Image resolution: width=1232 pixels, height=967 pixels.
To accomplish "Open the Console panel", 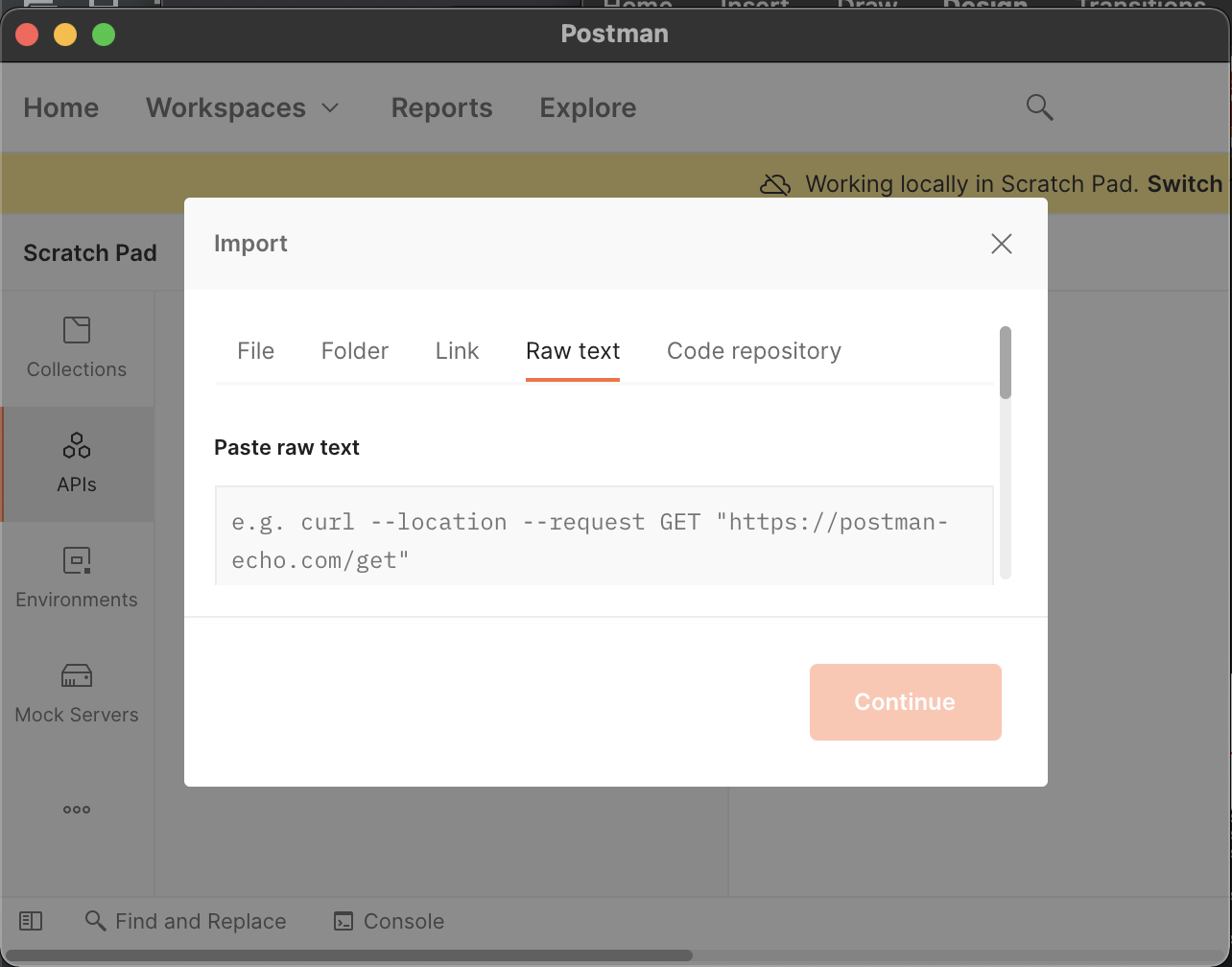I will [389, 921].
